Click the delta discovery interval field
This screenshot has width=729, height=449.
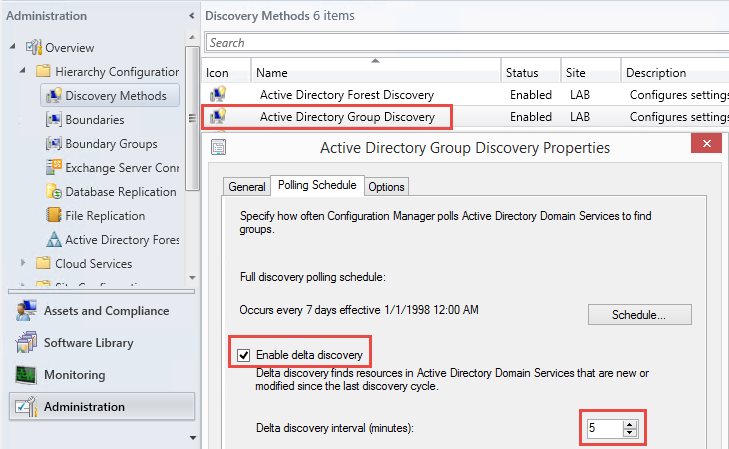(x=604, y=428)
